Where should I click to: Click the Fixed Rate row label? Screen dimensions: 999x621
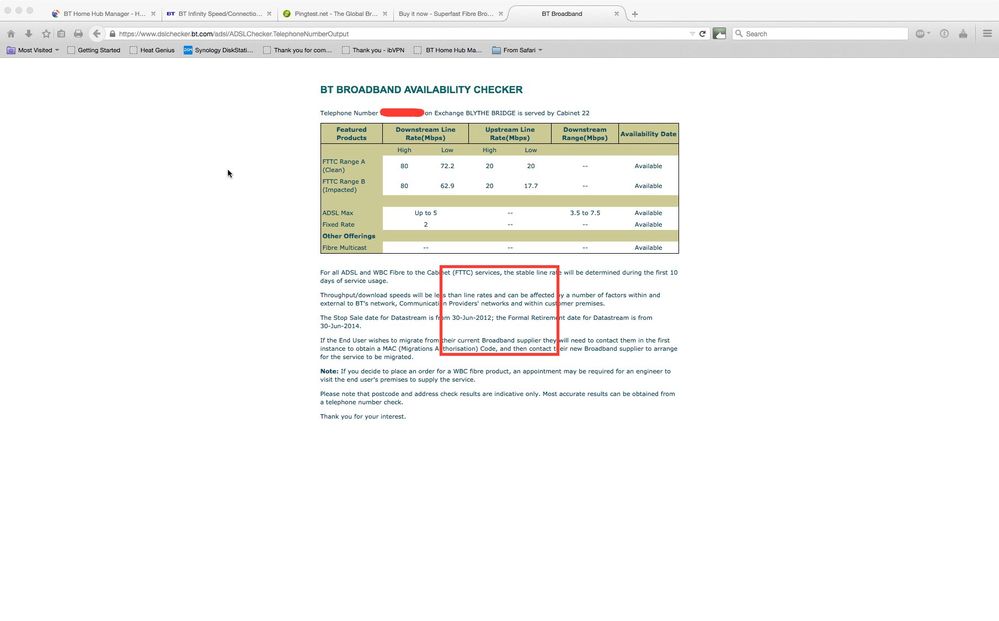pos(338,224)
